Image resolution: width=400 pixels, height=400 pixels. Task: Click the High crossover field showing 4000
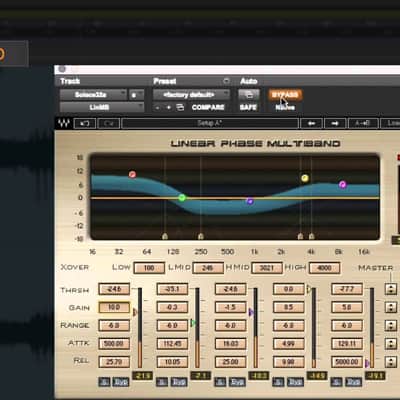coord(324,268)
